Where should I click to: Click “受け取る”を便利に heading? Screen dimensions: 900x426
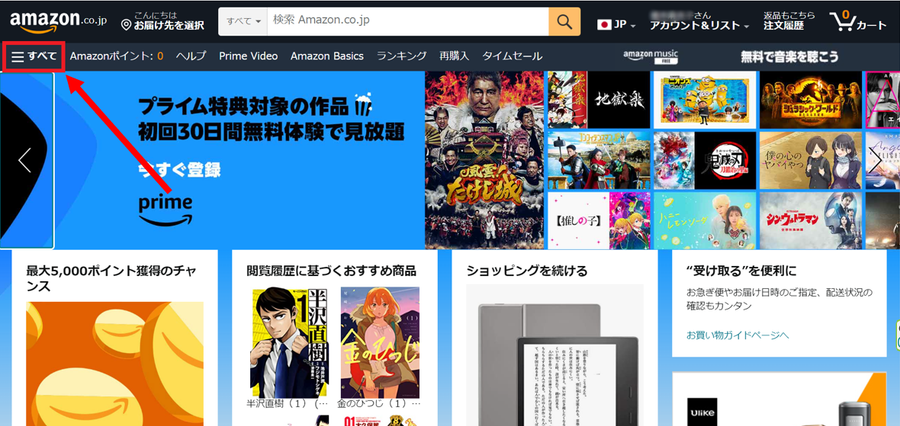pyautogui.click(x=741, y=270)
